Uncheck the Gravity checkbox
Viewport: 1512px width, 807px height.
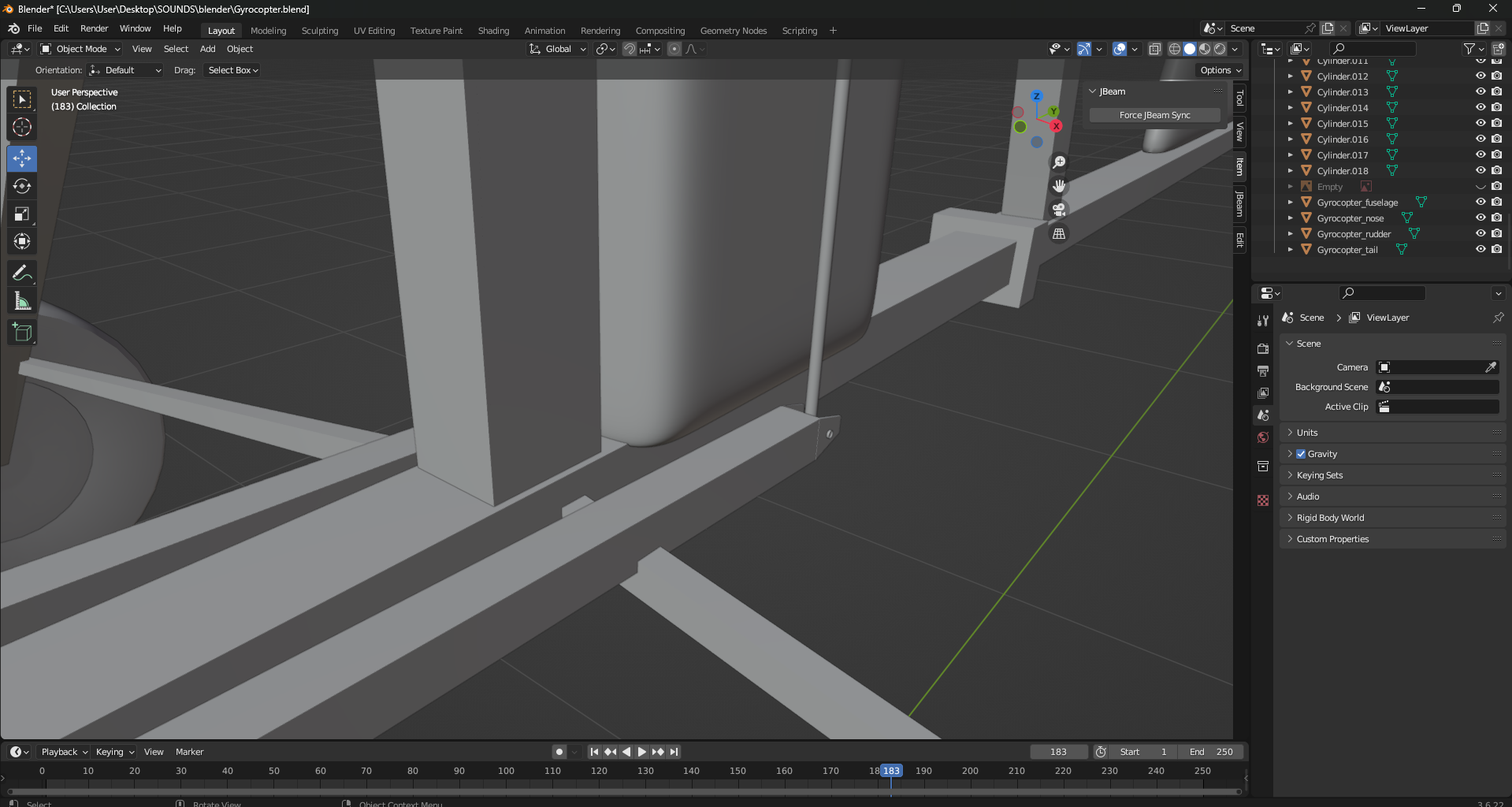click(1301, 454)
